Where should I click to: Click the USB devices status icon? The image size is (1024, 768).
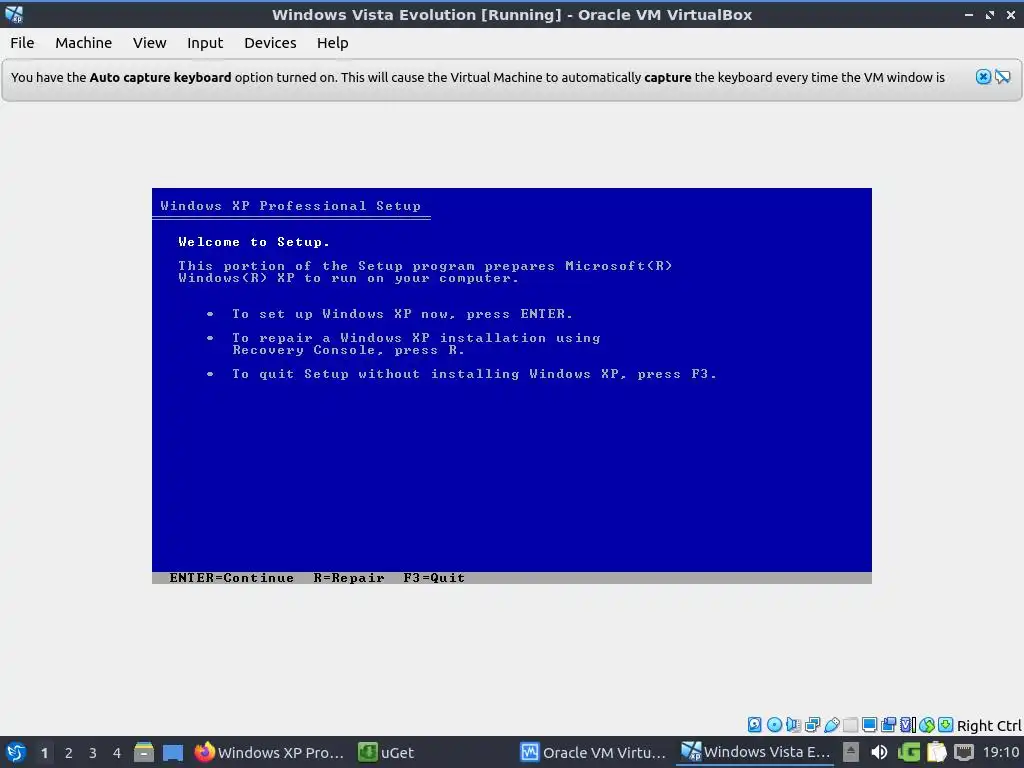coord(831,724)
